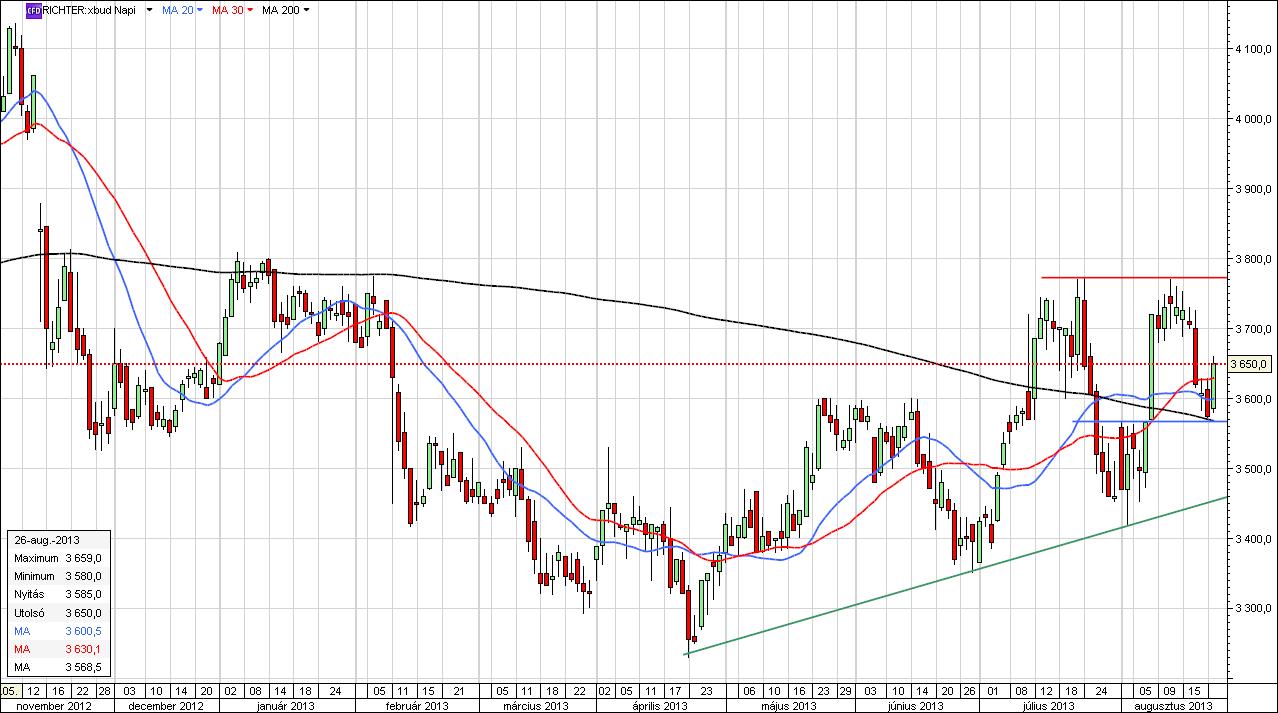Viewport: 1278px width, 713px height.
Task: Click the Maximum 3 659,0 value
Action: coord(84,558)
